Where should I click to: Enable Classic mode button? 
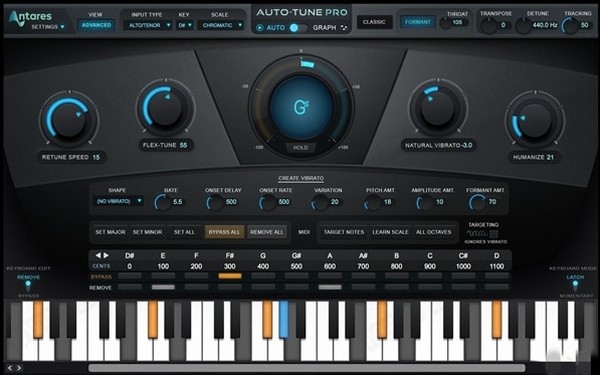pos(374,22)
